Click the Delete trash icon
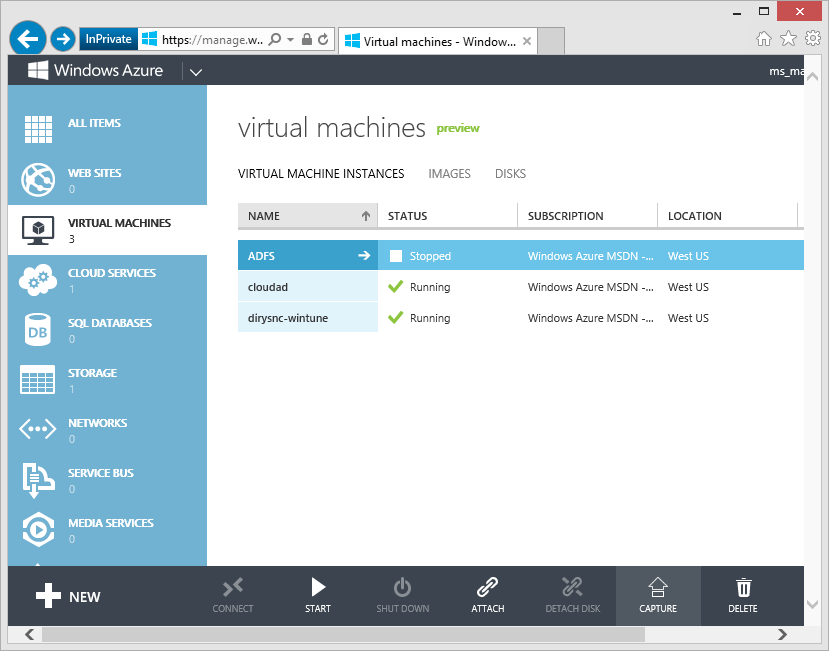 tap(743, 587)
